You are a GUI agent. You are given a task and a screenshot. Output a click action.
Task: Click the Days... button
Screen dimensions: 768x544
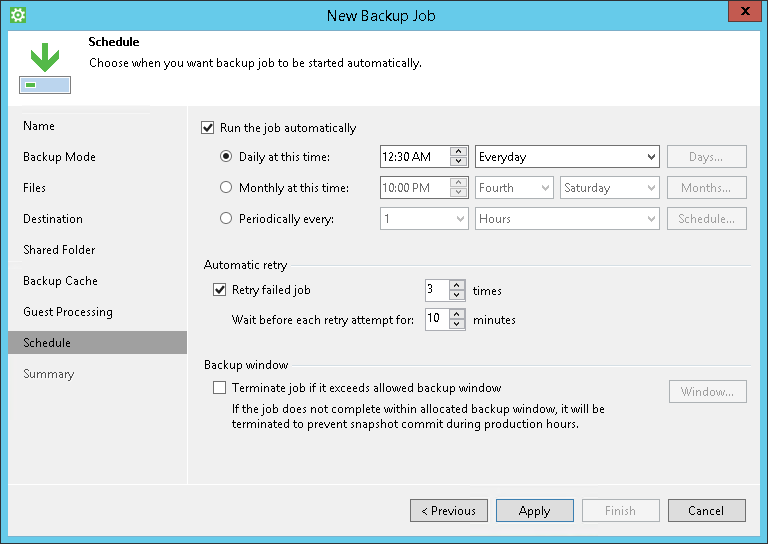pos(707,157)
